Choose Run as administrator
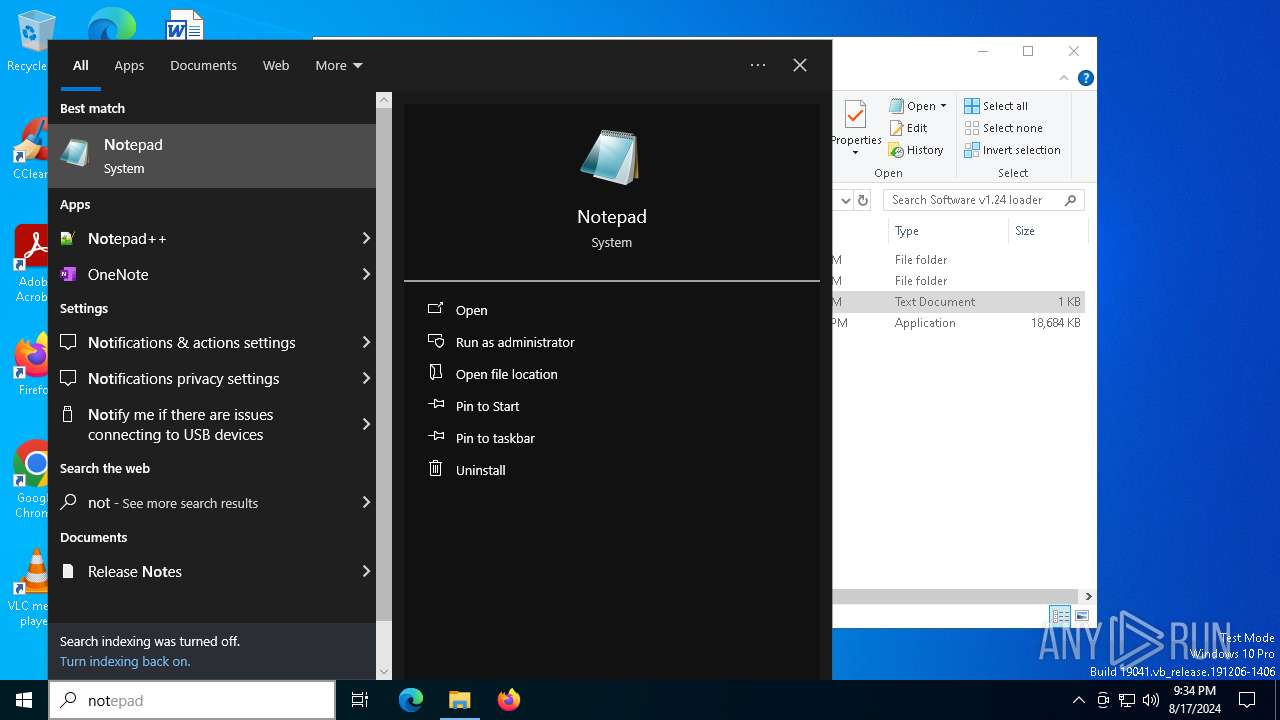Viewport: 1280px width, 720px height. (x=501, y=342)
